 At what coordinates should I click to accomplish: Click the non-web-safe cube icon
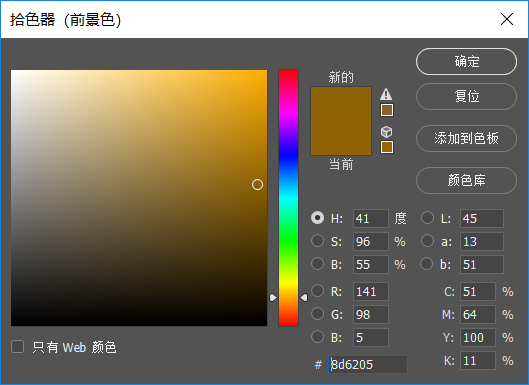pos(386,132)
